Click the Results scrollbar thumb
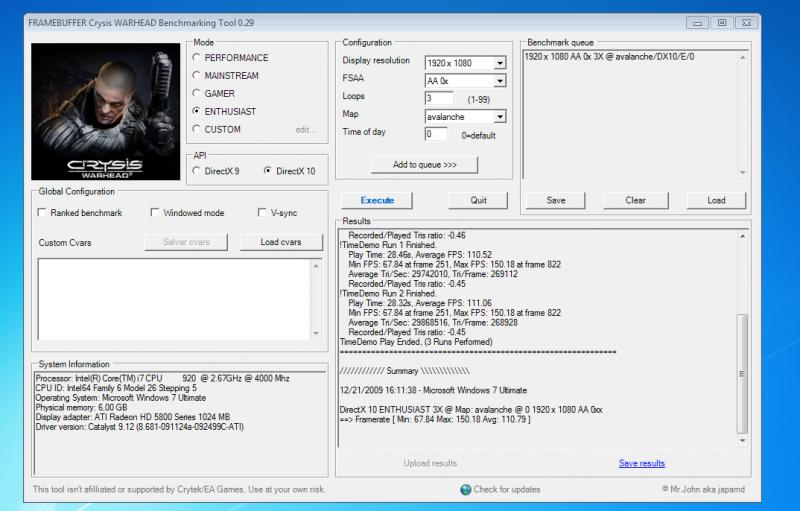The image size is (800, 511). (x=742, y=374)
